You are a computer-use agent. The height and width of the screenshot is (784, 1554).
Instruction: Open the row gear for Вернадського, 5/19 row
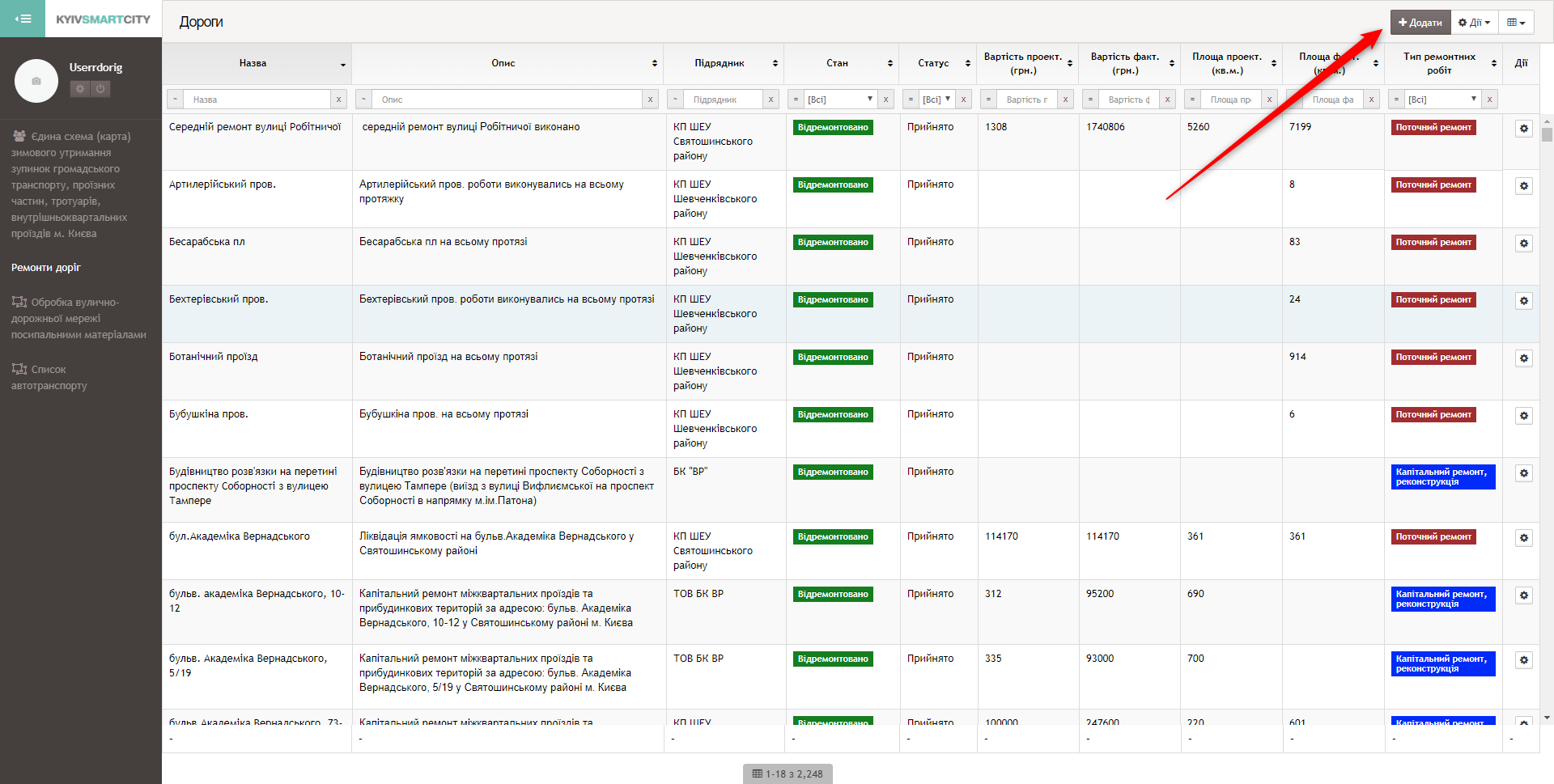(1524, 660)
